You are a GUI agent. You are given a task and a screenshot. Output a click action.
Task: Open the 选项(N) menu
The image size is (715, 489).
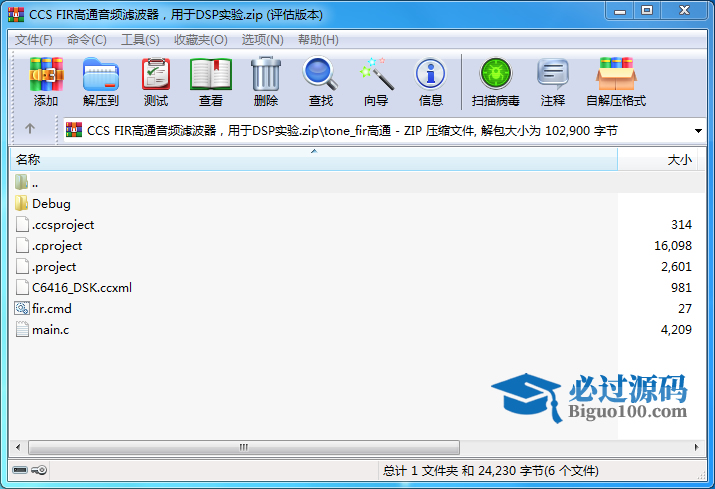(262, 40)
